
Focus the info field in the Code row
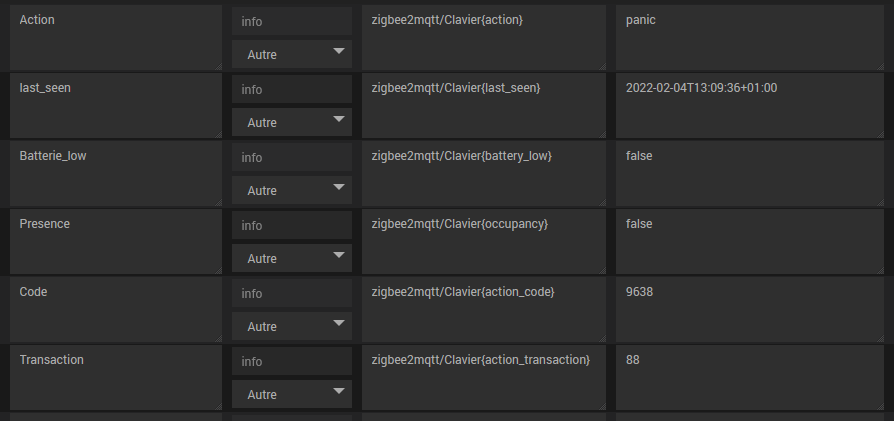tap(292, 293)
